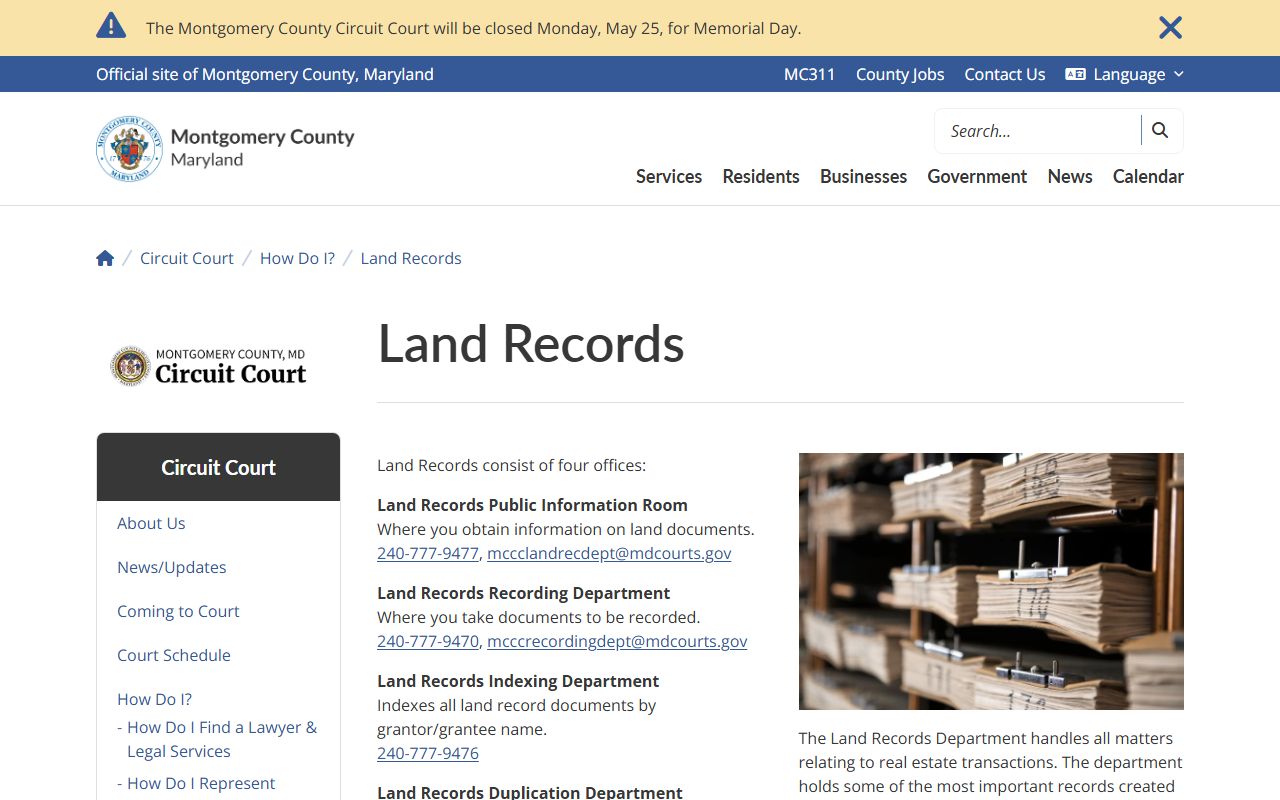Call 240-777-9476 Indexing Department
This screenshot has height=800, width=1280.
point(428,753)
